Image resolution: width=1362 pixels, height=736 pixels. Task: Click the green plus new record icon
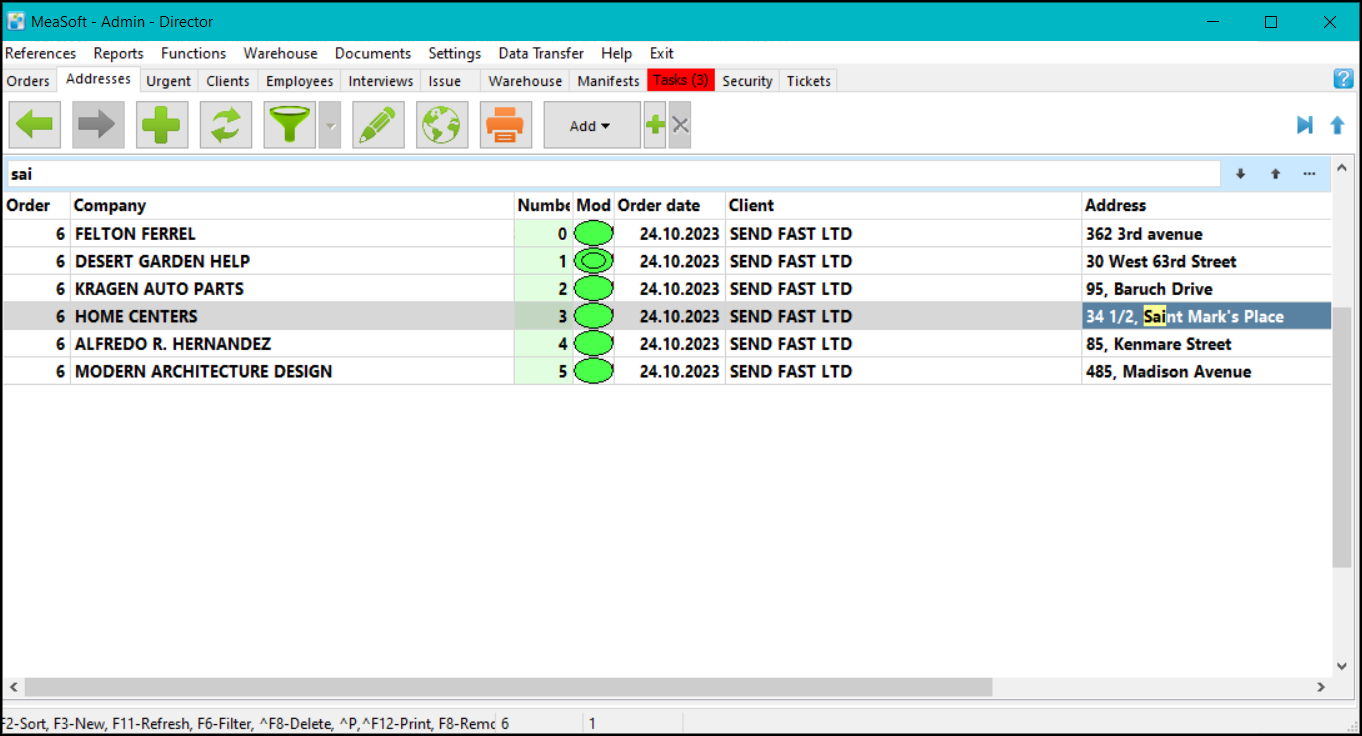point(162,126)
